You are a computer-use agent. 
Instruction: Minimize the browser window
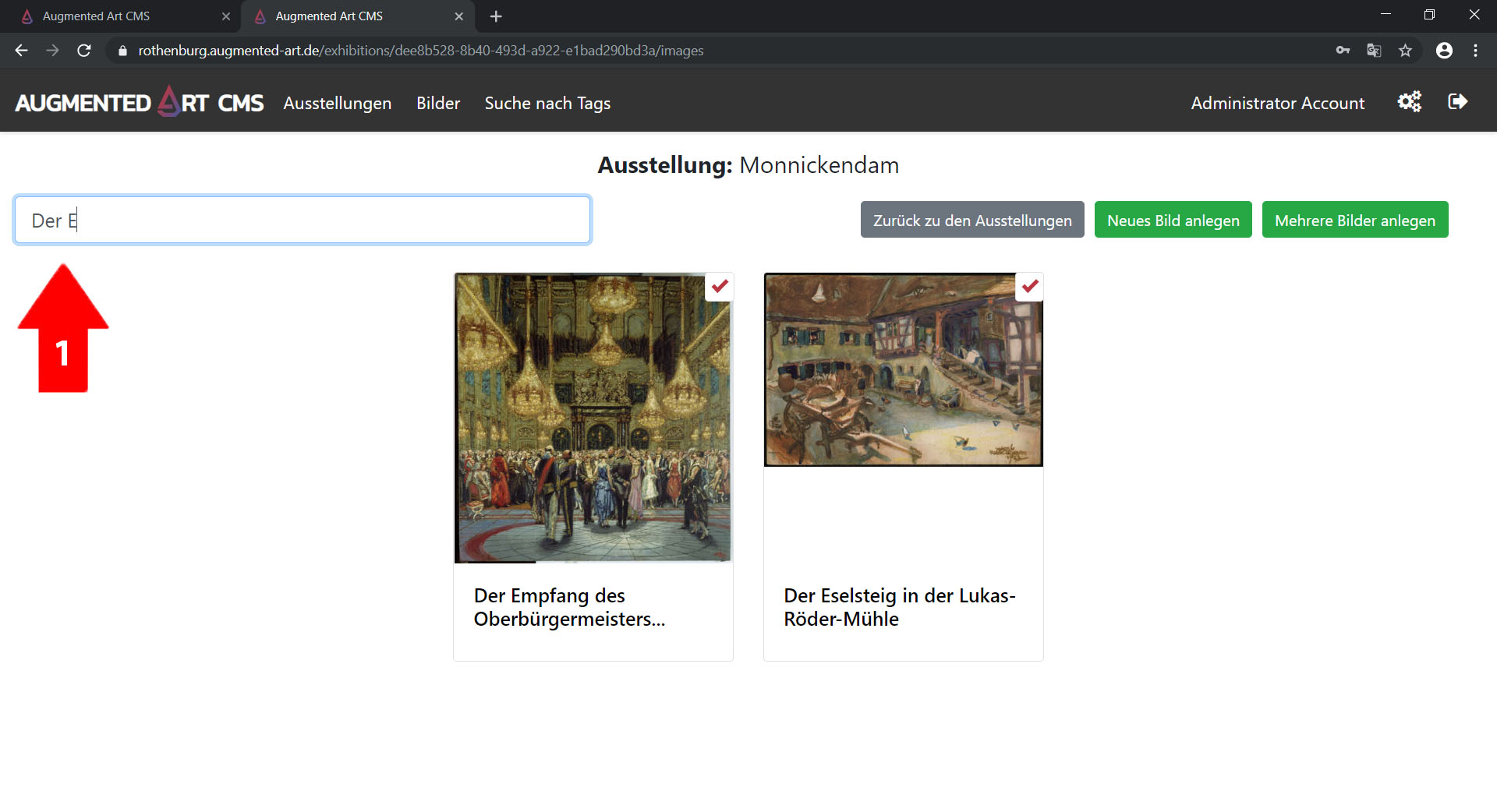[x=1386, y=15]
